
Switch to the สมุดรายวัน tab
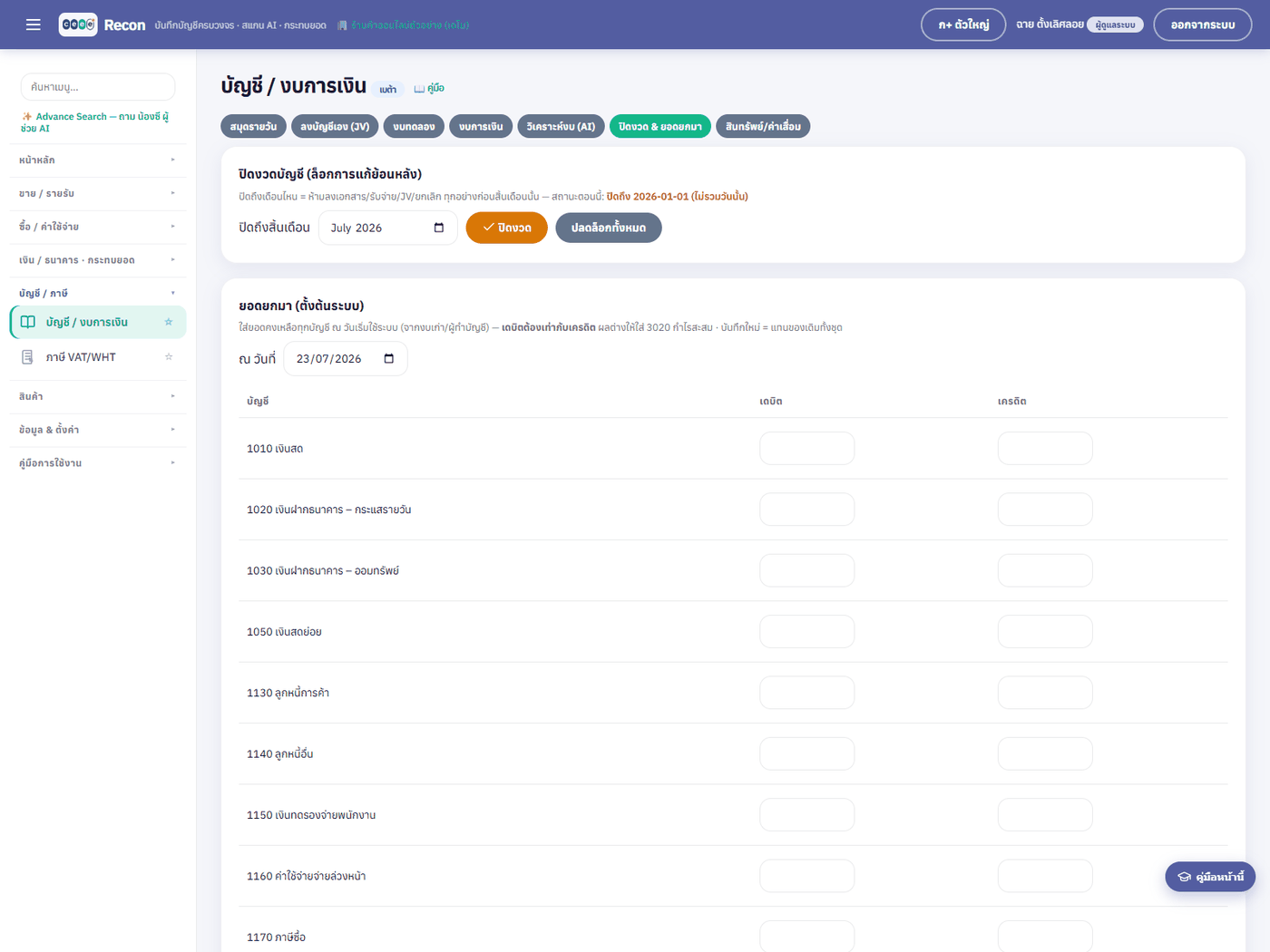(x=254, y=126)
